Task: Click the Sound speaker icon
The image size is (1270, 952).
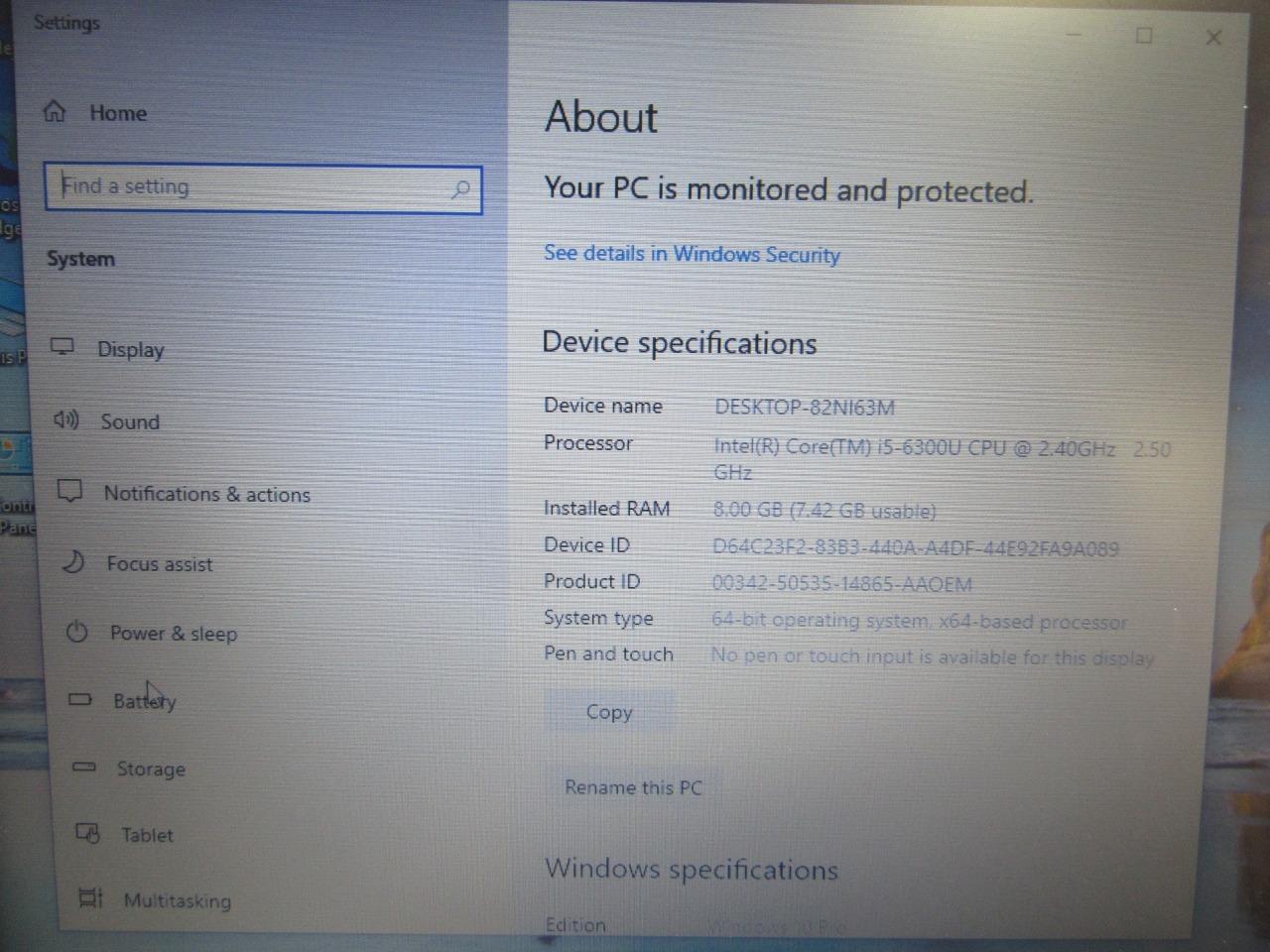Action: [66, 419]
